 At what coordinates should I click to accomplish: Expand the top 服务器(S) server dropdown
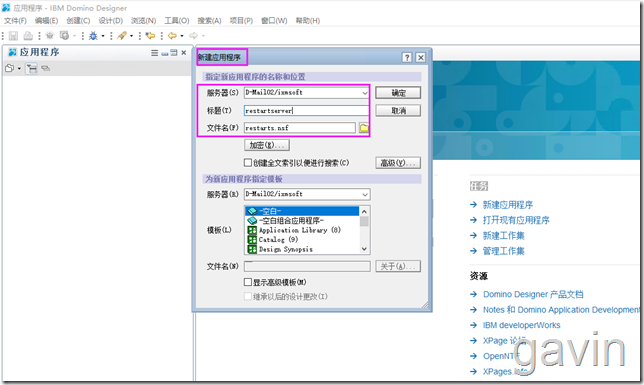364,93
